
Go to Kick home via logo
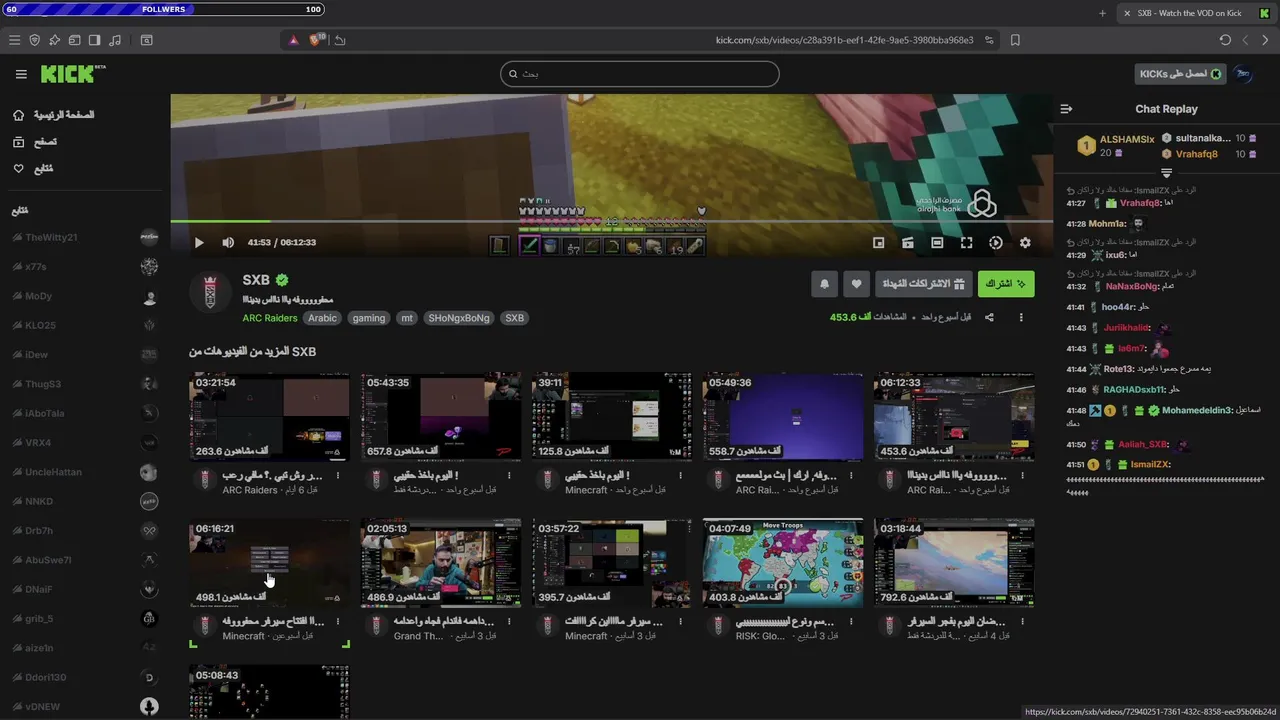coord(72,74)
